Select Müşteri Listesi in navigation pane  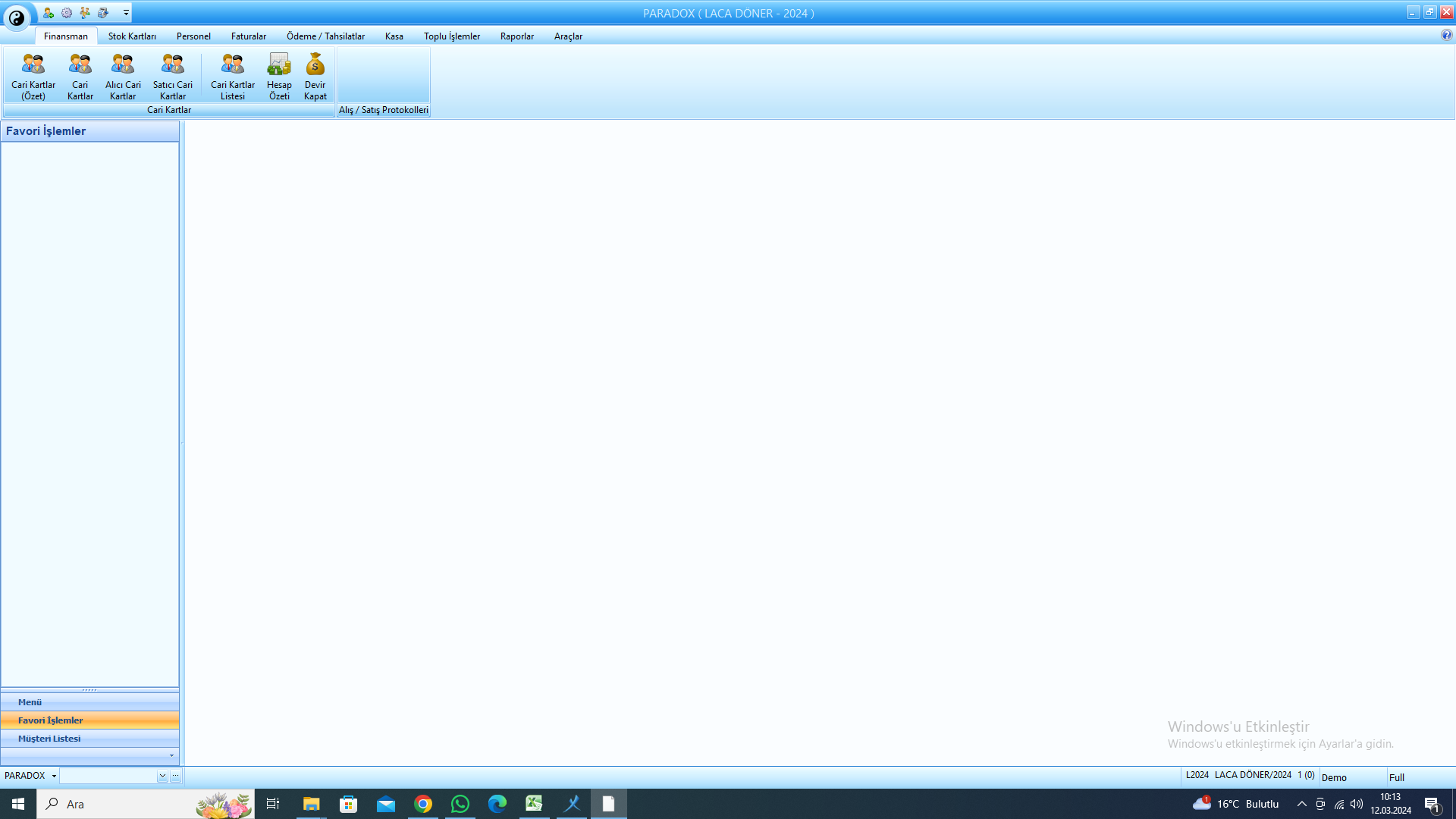pyautogui.click(x=89, y=739)
